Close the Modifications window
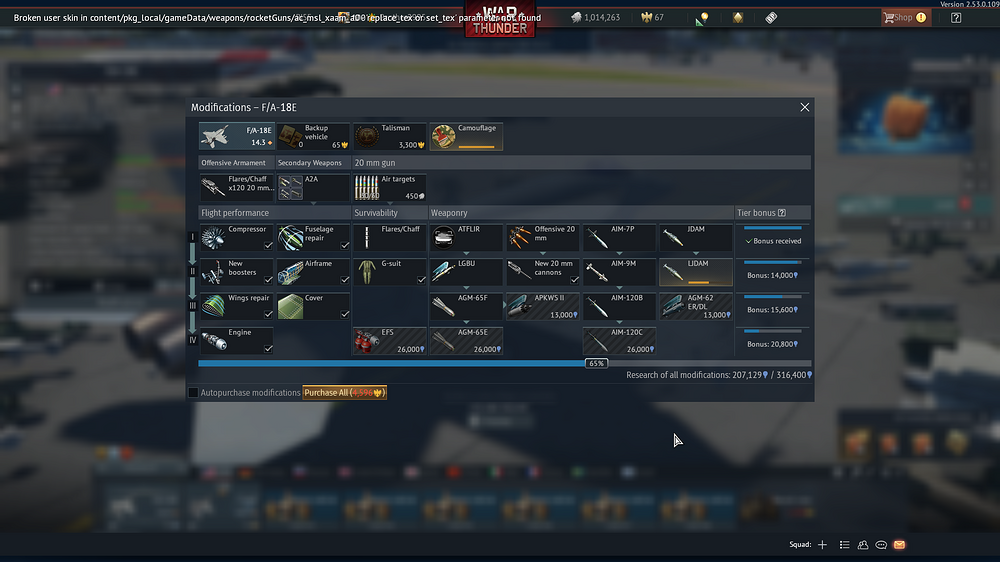The width and height of the screenshot is (1000, 562). tap(805, 107)
